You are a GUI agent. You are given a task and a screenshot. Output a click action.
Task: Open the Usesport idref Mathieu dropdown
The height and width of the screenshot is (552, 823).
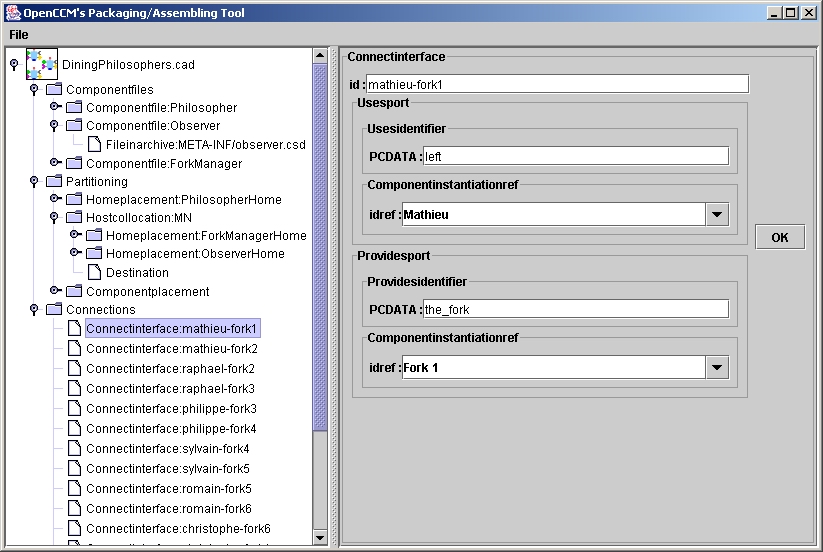(x=716, y=214)
